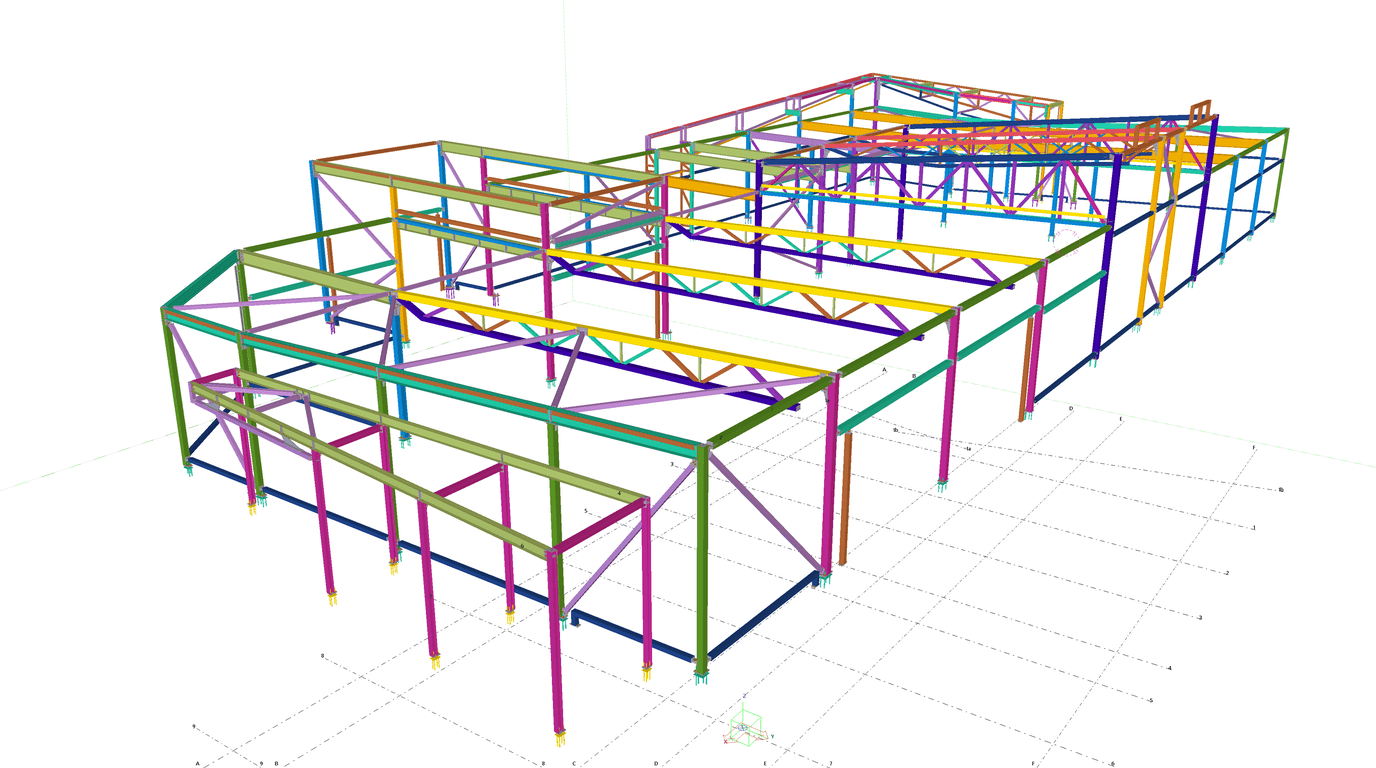The width and height of the screenshot is (1376, 768).
Task: Select grid line label -5
Action: click(x=1151, y=700)
